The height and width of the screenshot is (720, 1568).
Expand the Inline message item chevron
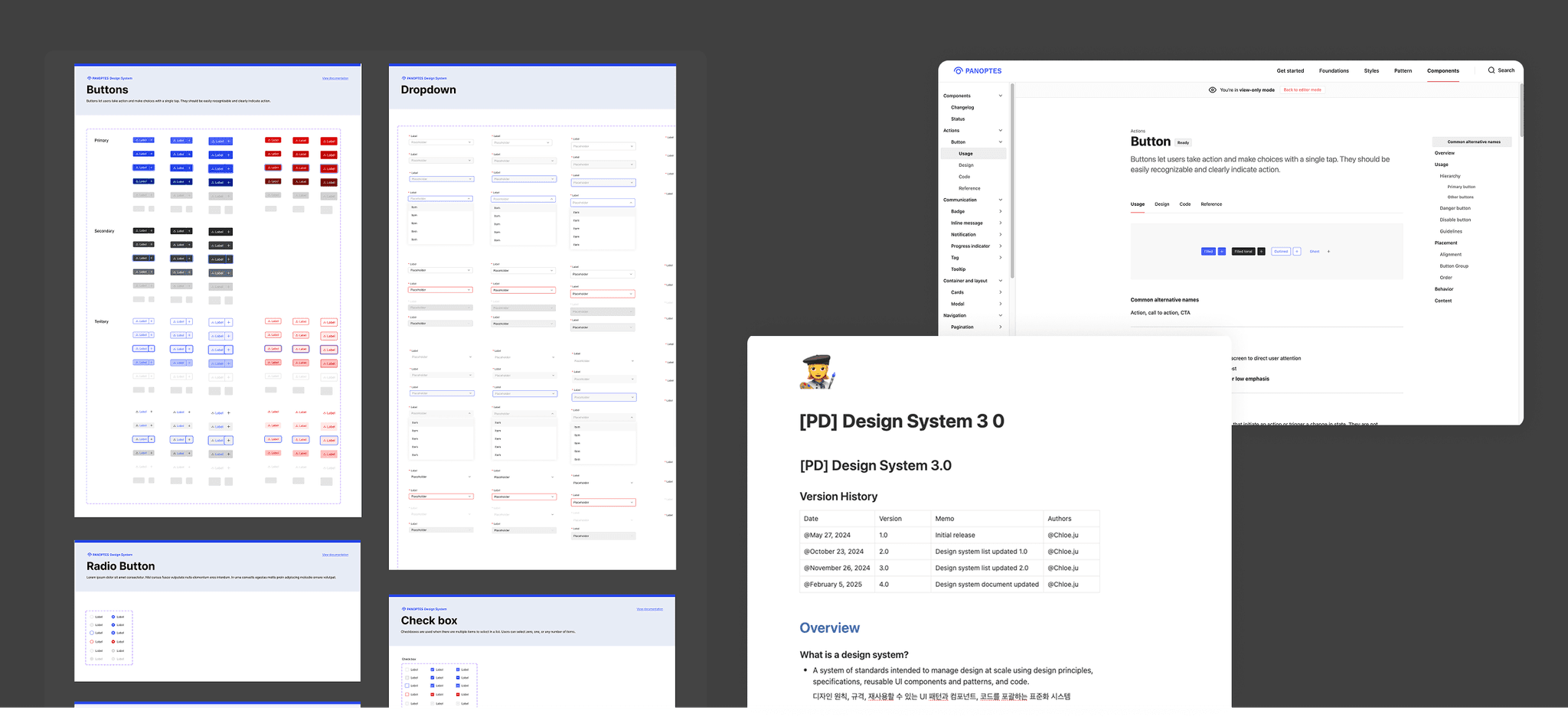[1000, 223]
